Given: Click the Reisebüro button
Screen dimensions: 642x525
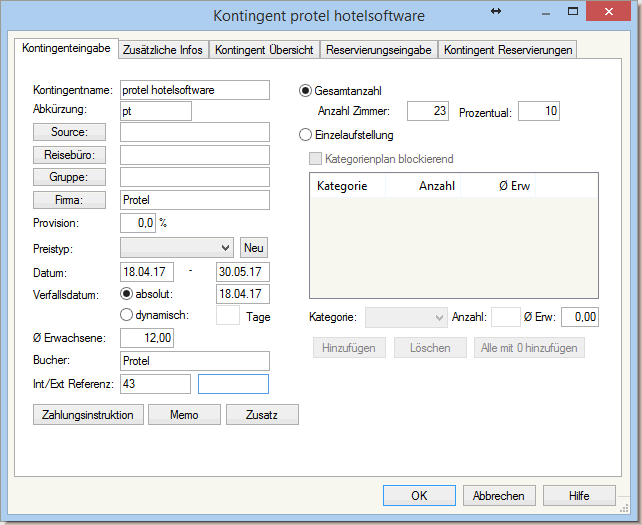Looking at the screenshot, I should 69,155.
